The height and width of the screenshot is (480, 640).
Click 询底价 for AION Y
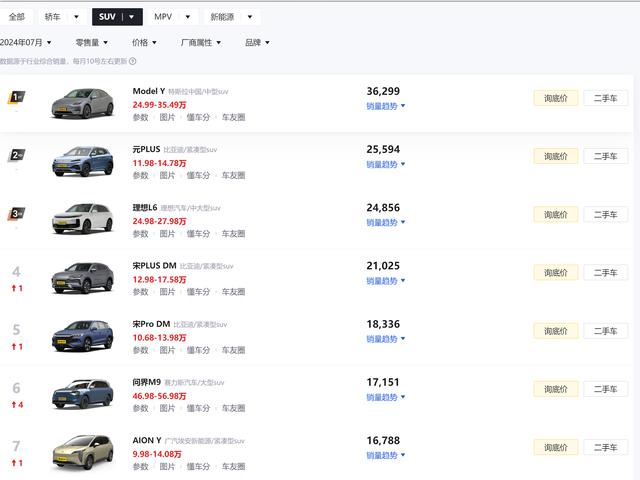tap(556, 447)
